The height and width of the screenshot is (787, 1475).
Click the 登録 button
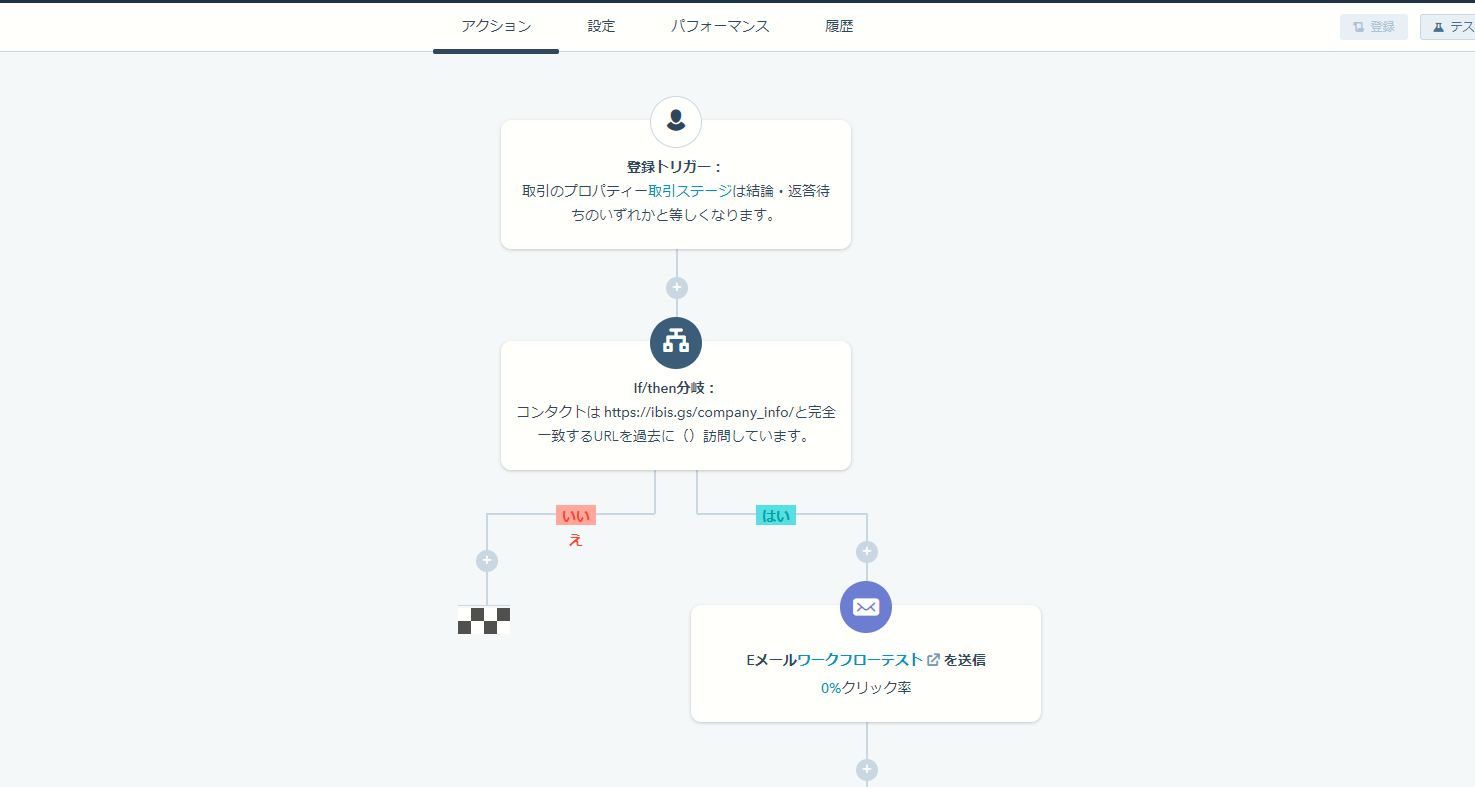1373,27
